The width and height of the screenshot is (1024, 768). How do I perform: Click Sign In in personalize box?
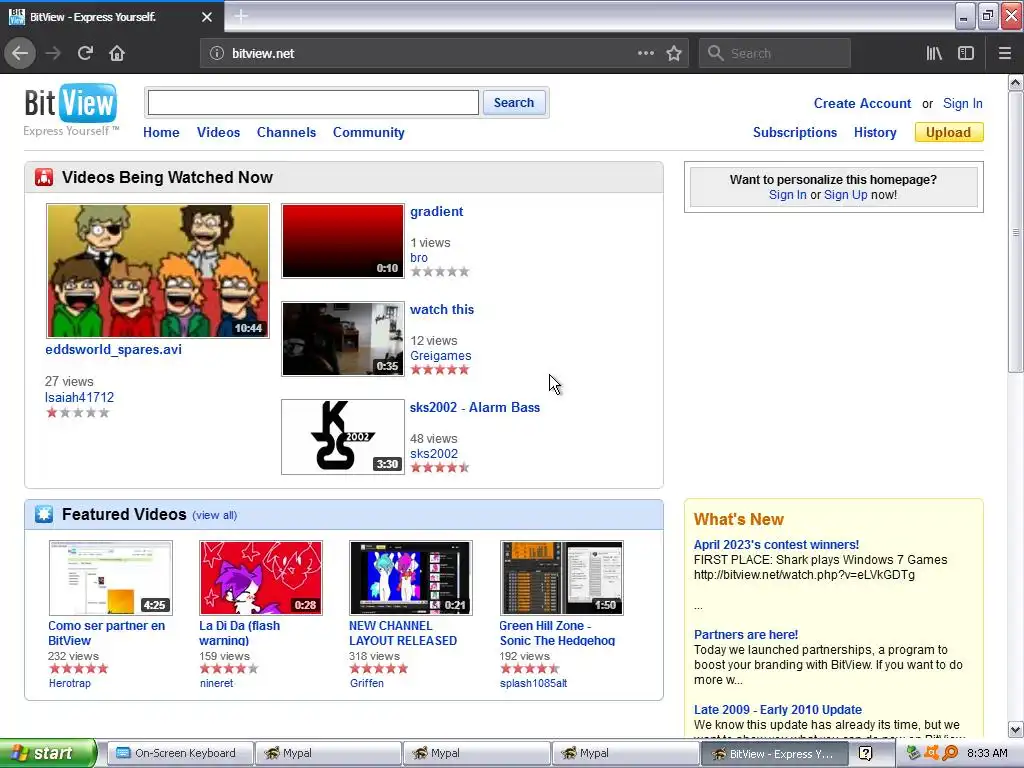pyautogui.click(x=788, y=195)
